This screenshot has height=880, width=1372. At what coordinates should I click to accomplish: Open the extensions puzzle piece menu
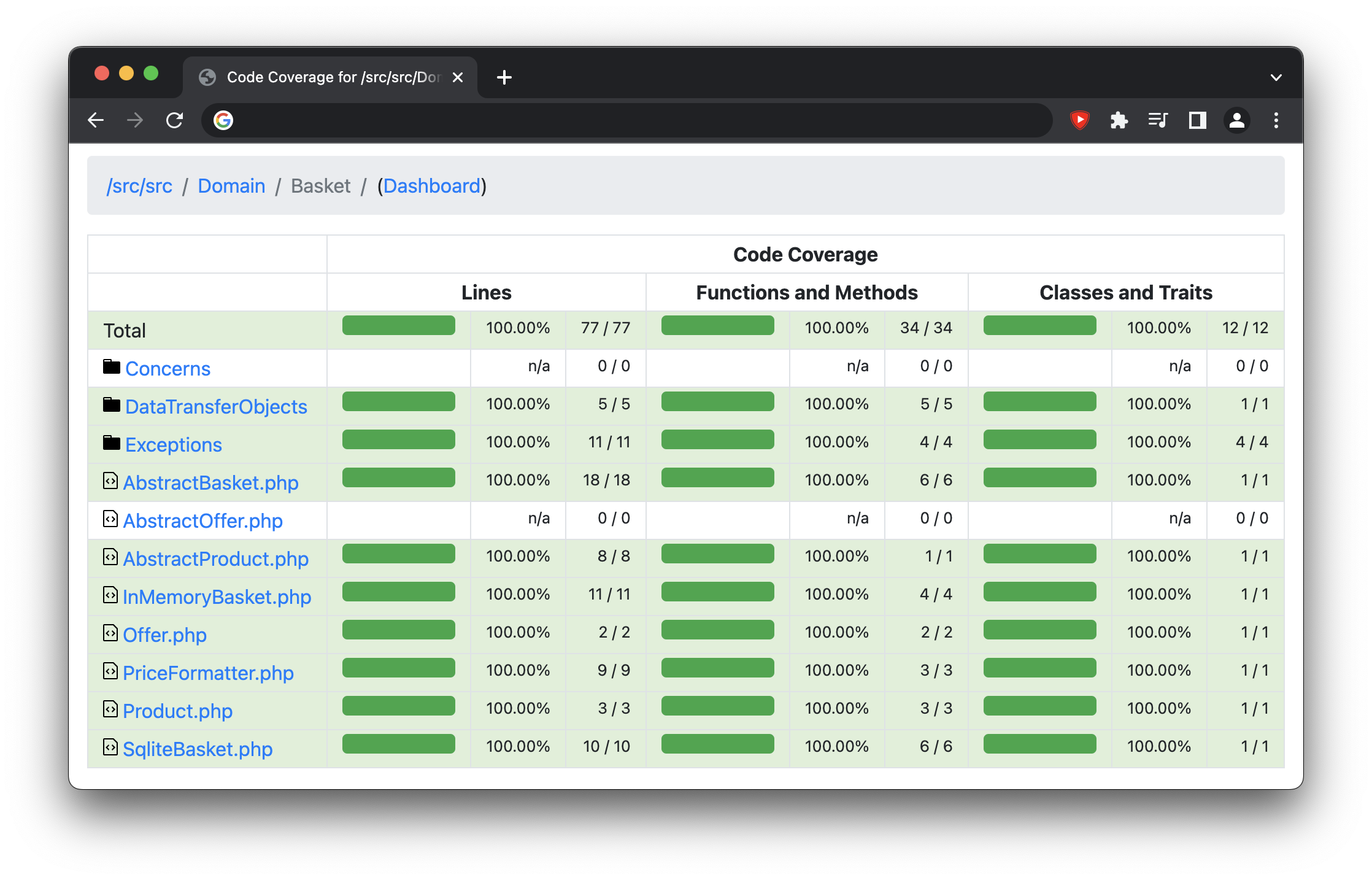[x=1119, y=120]
